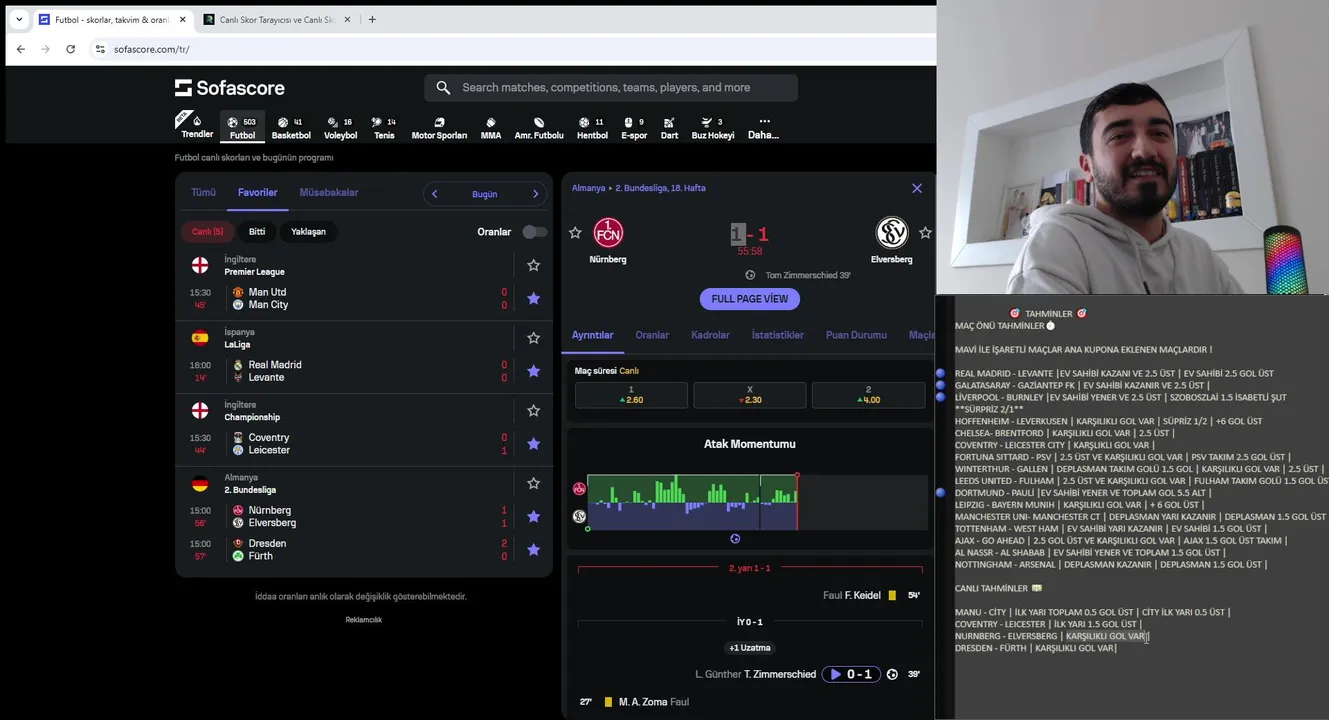
Task: Click the Elversberg club crest
Action: [x=892, y=233]
